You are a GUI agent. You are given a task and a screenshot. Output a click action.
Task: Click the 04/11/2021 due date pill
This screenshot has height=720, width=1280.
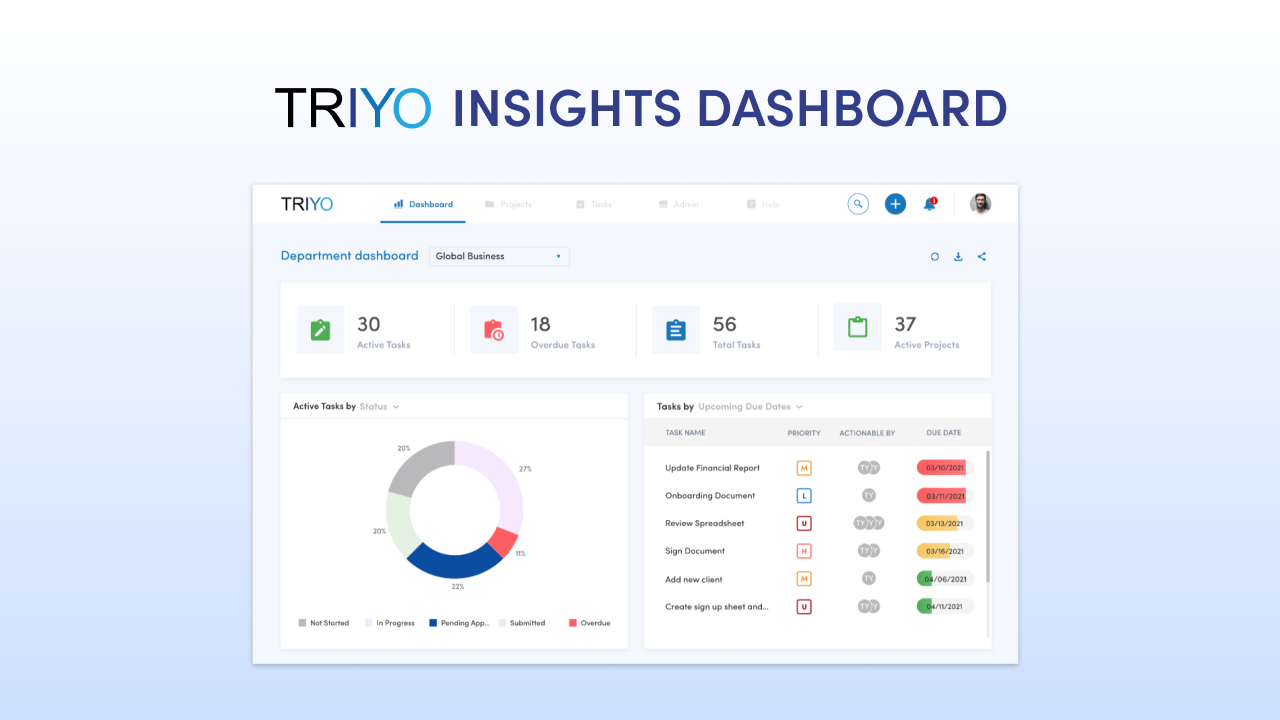[x=945, y=606]
